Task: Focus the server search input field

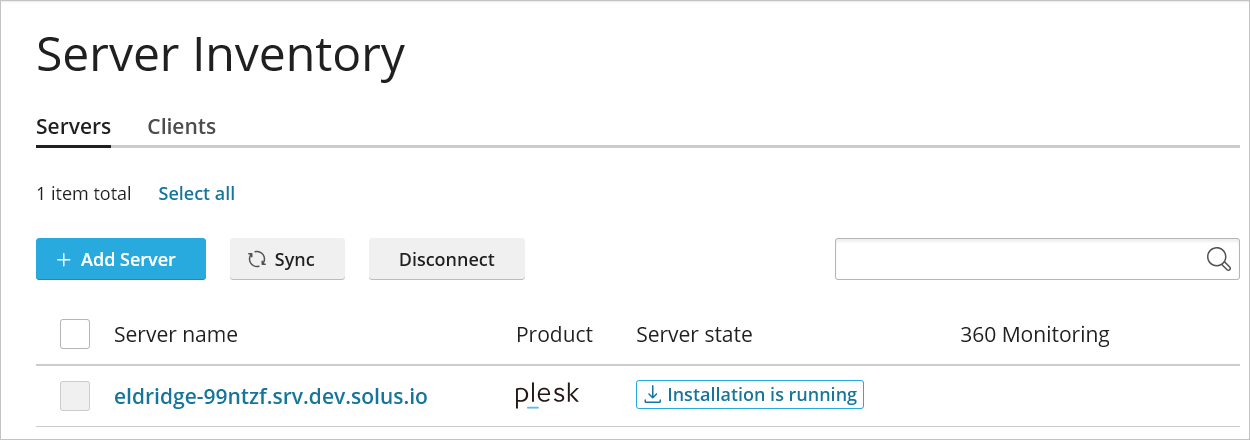Action: coord(1015,259)
